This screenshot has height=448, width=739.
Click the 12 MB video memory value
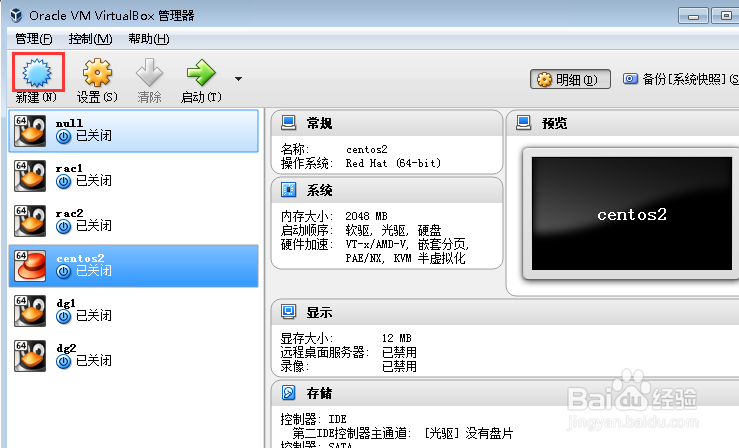point(396,338)
